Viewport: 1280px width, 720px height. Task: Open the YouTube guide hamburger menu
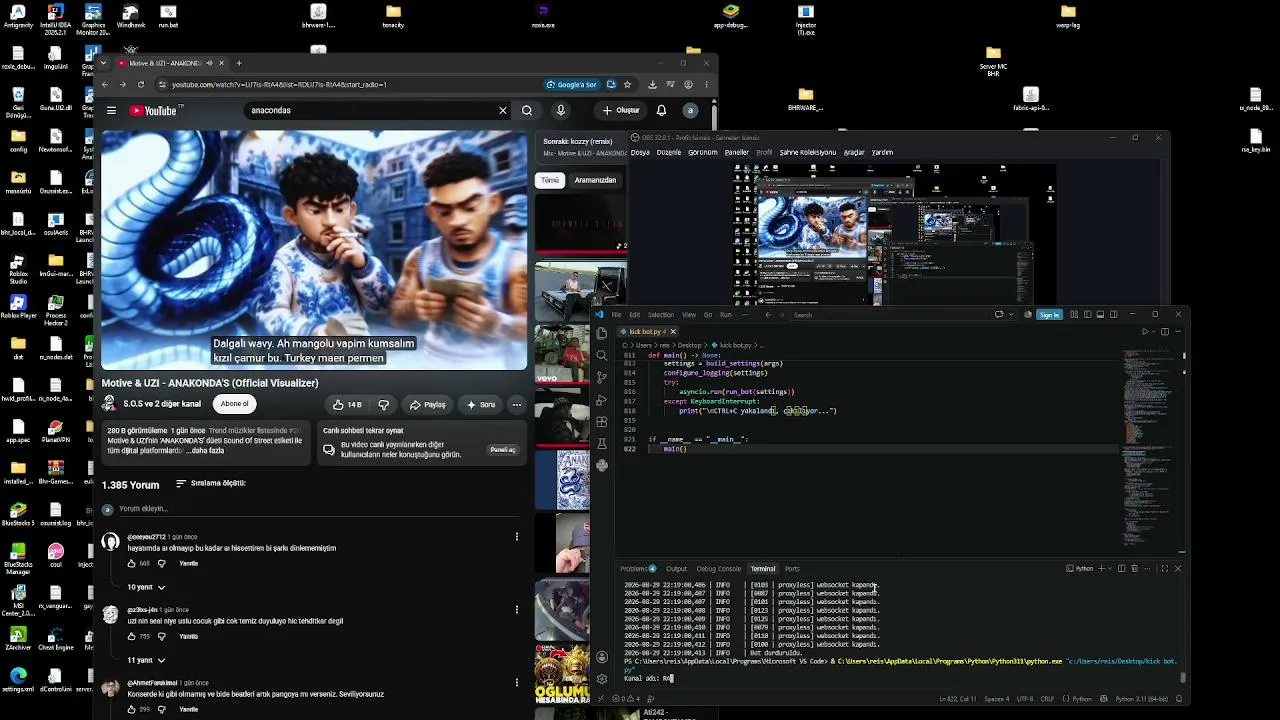(111, 110)
